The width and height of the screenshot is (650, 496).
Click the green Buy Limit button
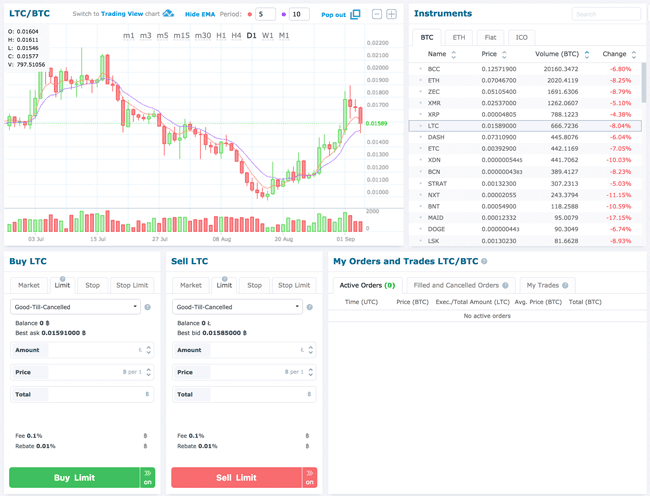[74, 478]
